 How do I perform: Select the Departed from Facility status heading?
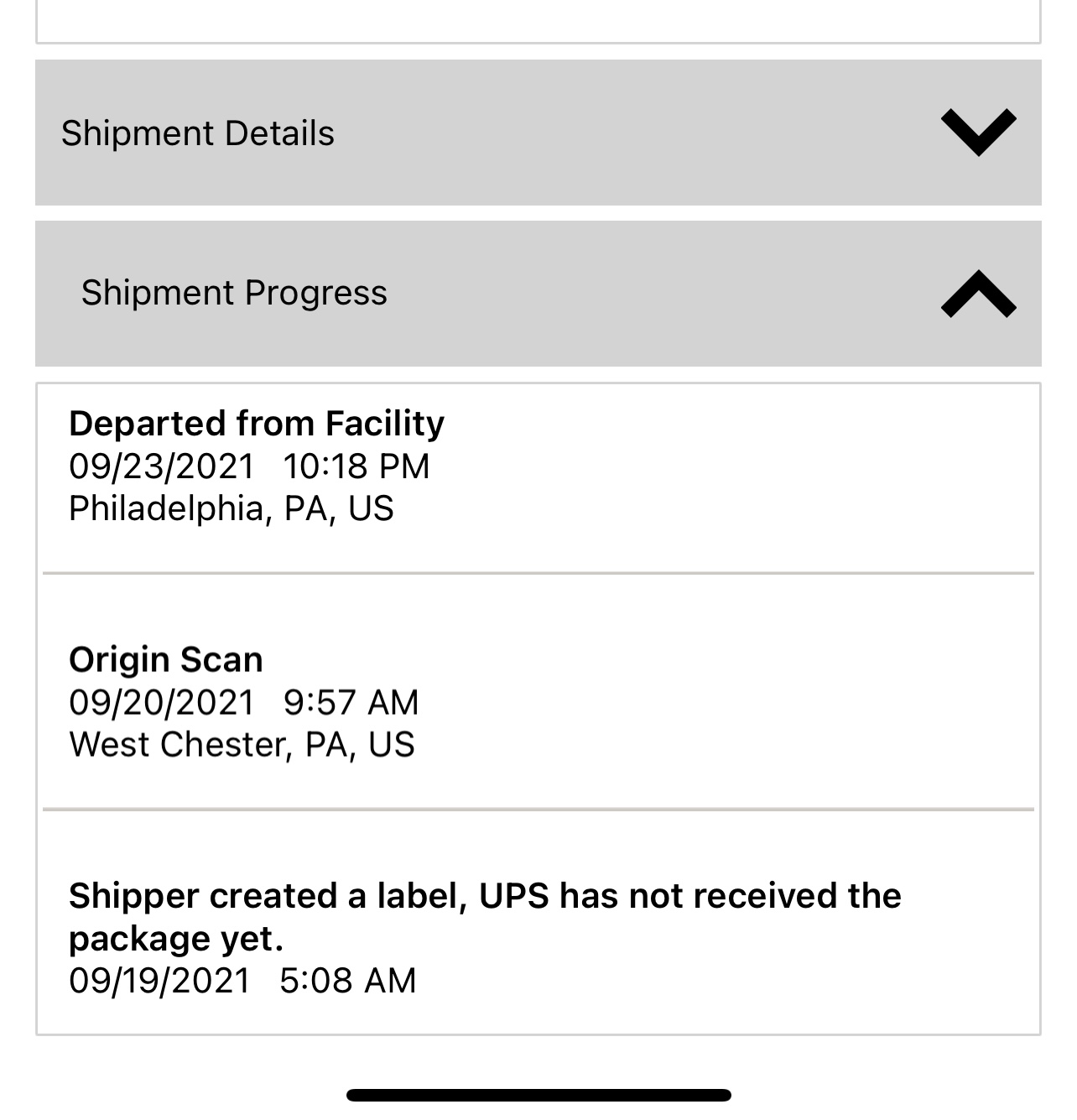[x=257, y=424]
